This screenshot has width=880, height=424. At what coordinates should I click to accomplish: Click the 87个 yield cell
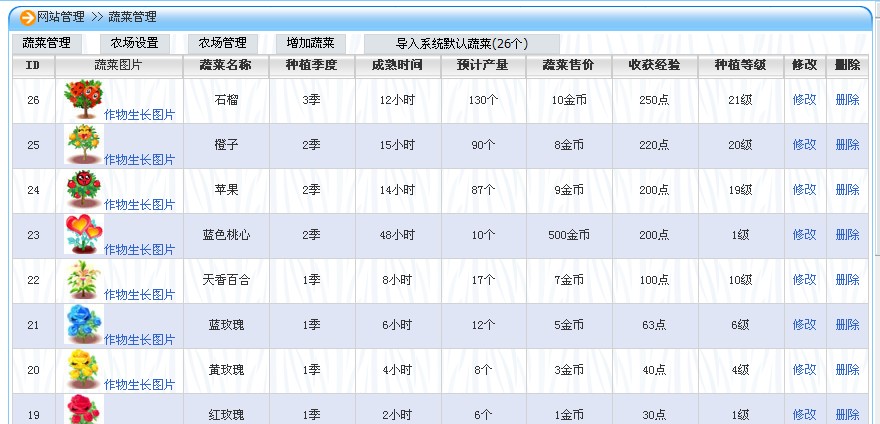[483, 190]
